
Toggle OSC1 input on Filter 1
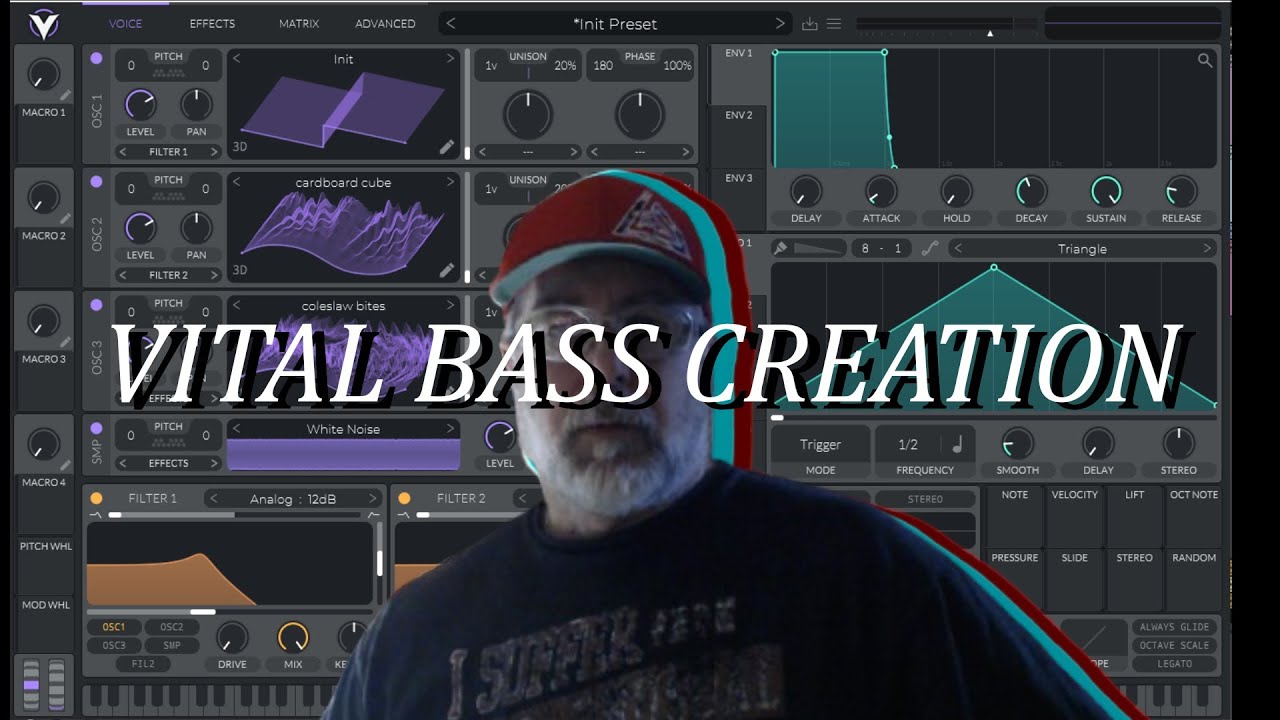[x=114, y=627]
